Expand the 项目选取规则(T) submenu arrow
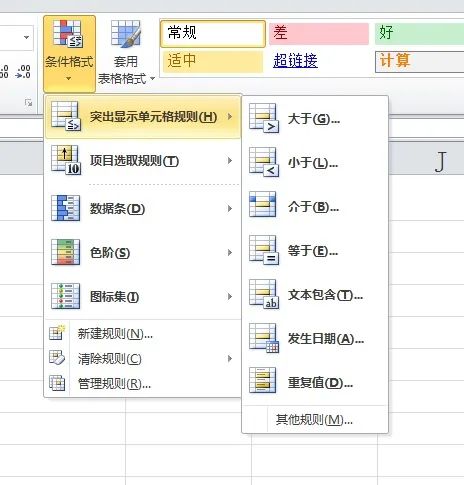 (230, 161)
